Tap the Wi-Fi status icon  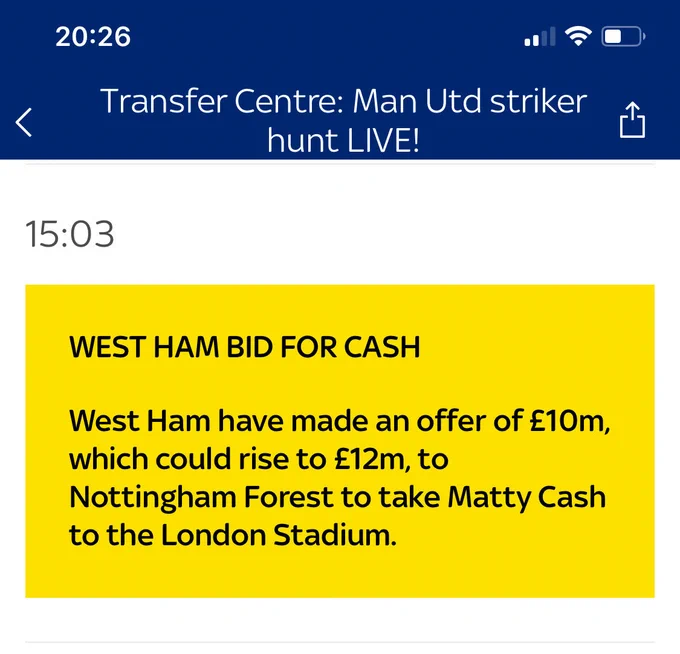pos(578,36)
